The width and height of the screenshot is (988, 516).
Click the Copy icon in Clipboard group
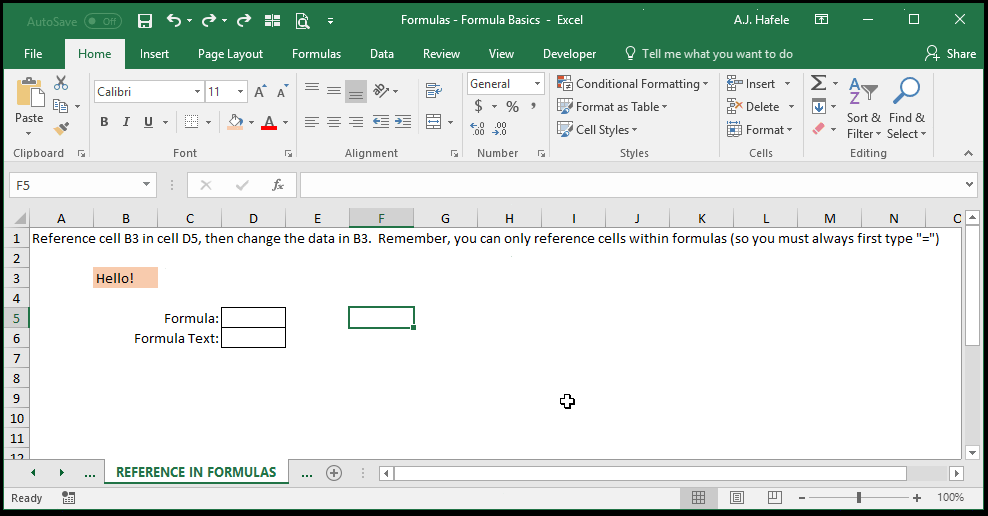(60, 106)
